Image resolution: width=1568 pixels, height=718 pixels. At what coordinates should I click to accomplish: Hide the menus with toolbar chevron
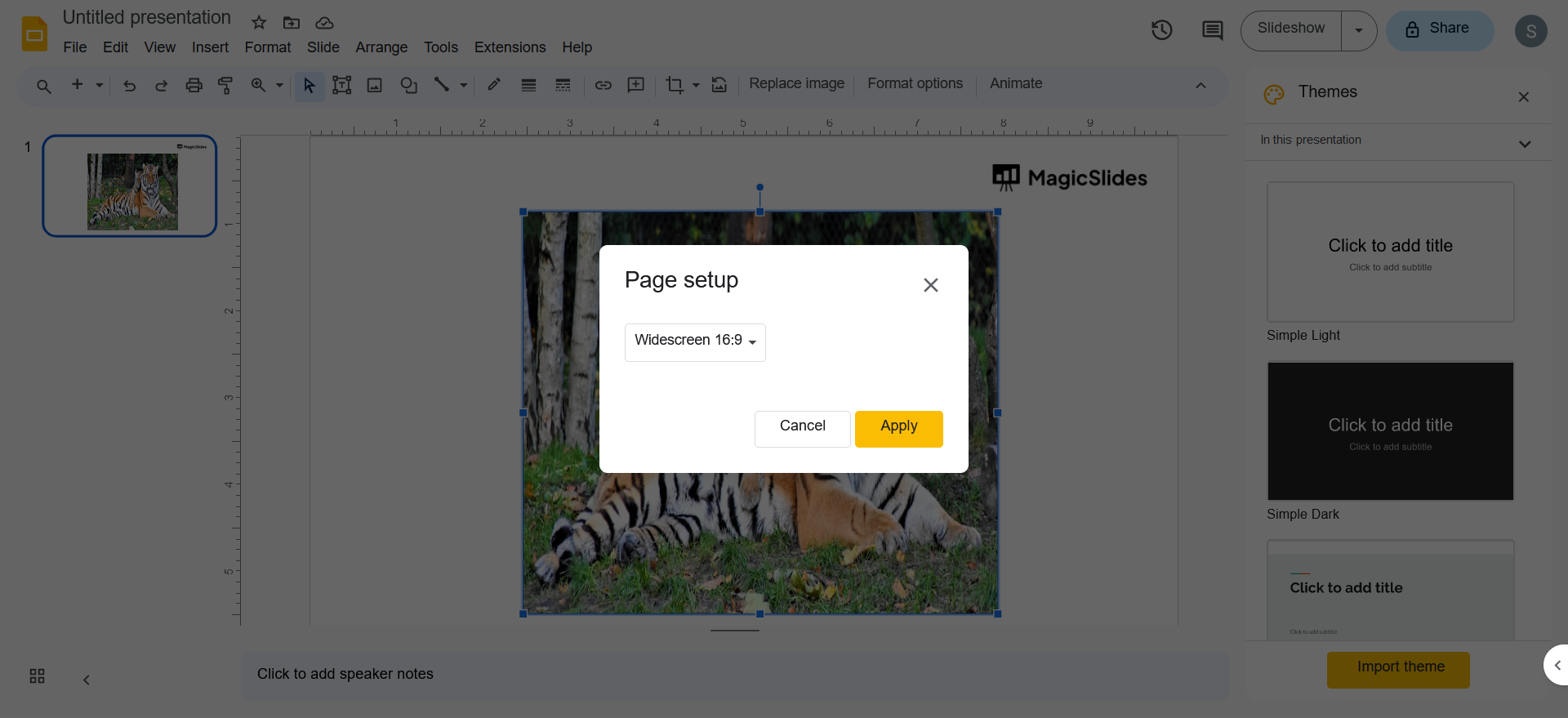tap(1200, 86)
